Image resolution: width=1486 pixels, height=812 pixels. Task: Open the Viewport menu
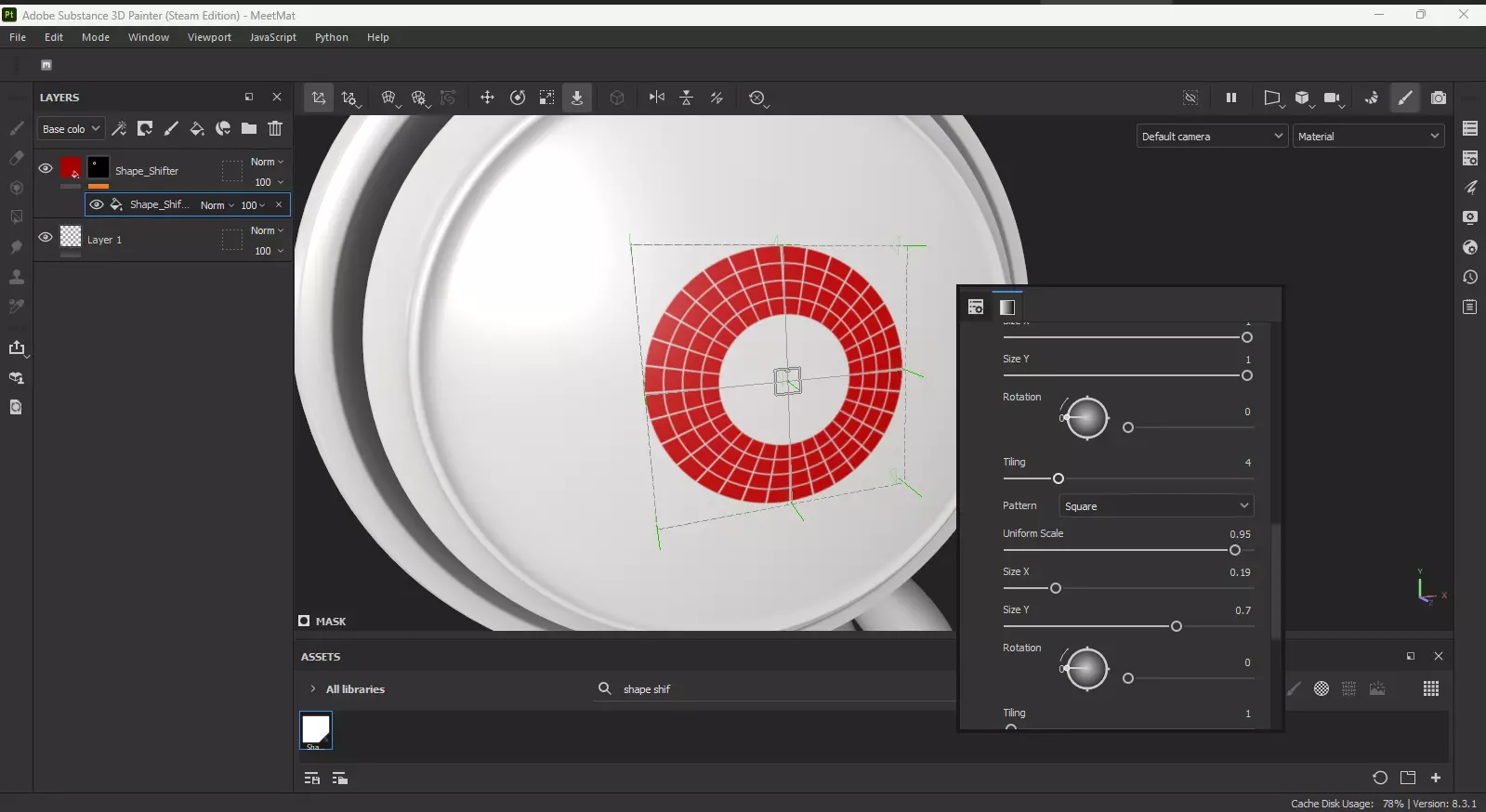click(209, 37)
